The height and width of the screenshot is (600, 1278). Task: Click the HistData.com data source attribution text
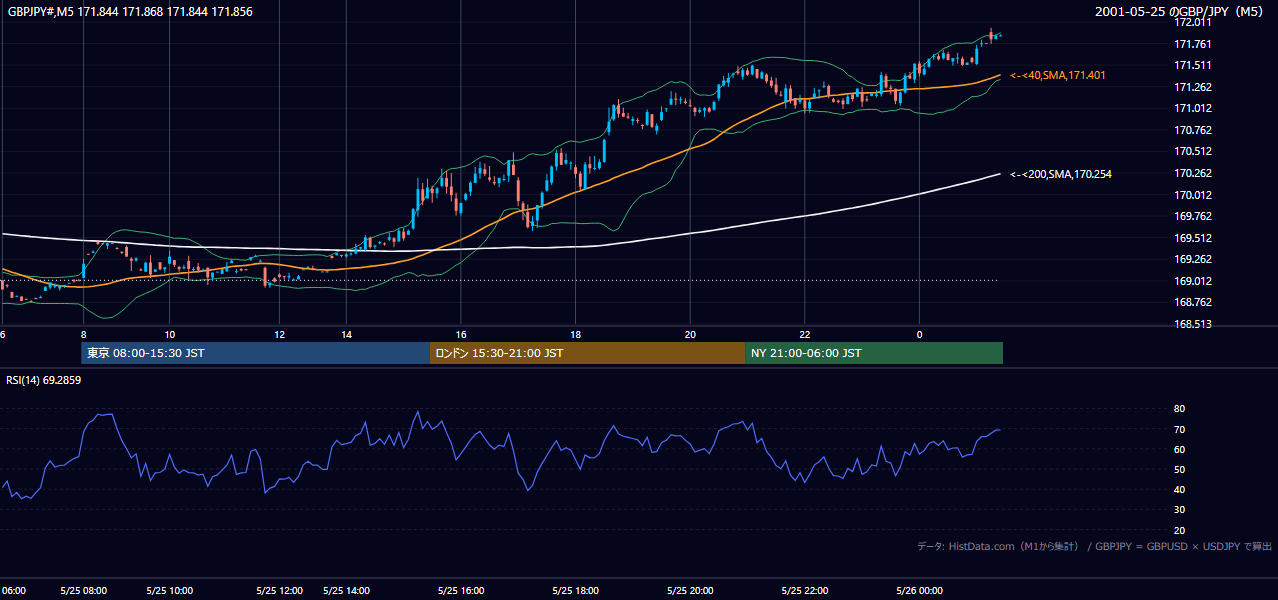click(1095, 546)
